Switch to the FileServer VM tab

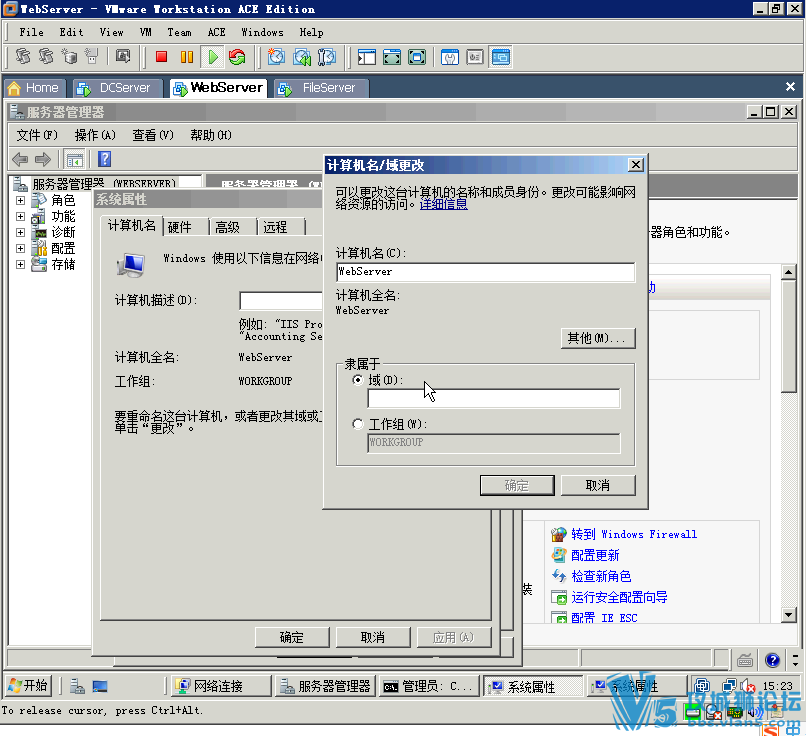click(x=321, y=88)
